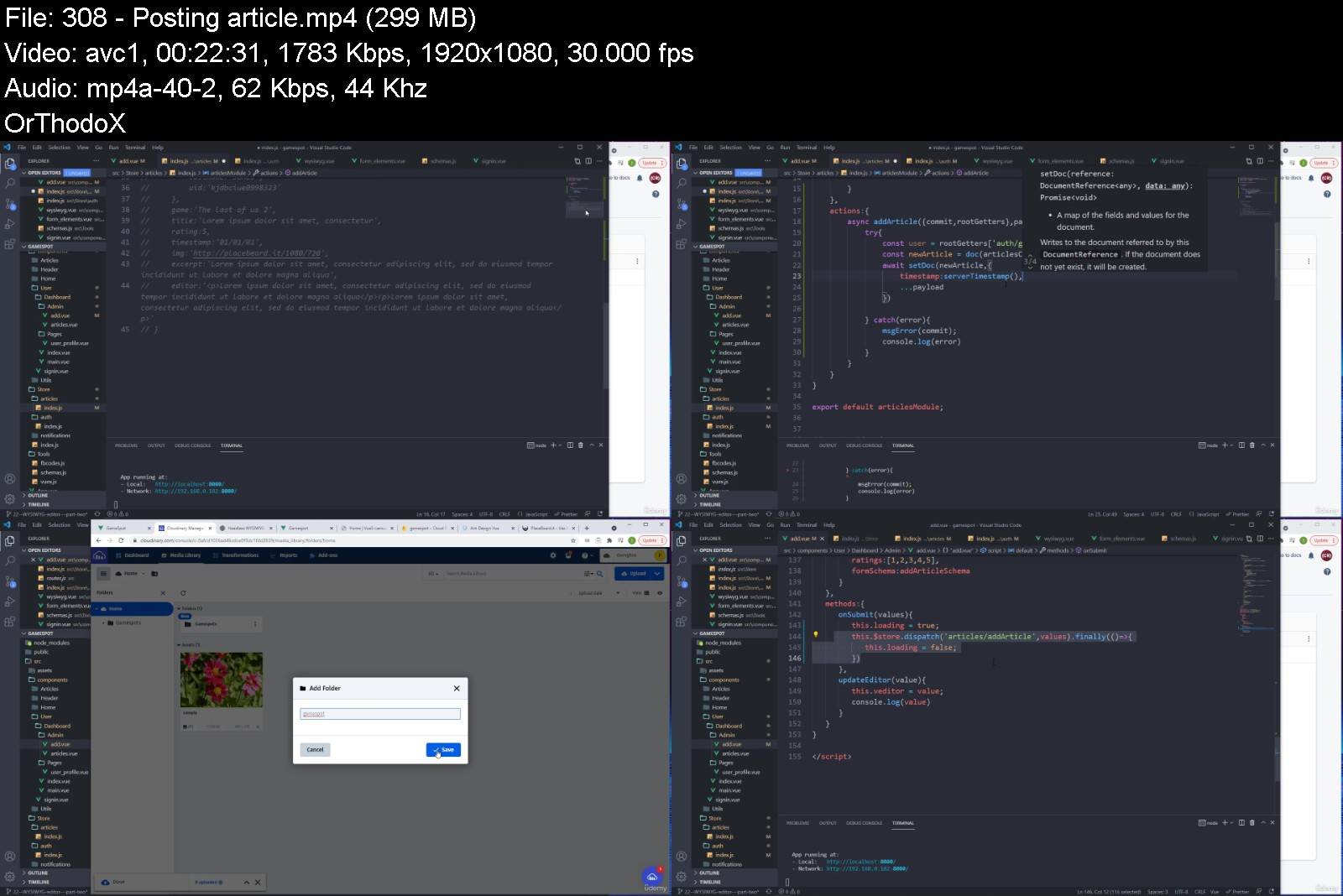Viewport: 1343px width, 896px height.
Task: Open Extensions view in top-left VS Code frame
Action: point(10,244)
